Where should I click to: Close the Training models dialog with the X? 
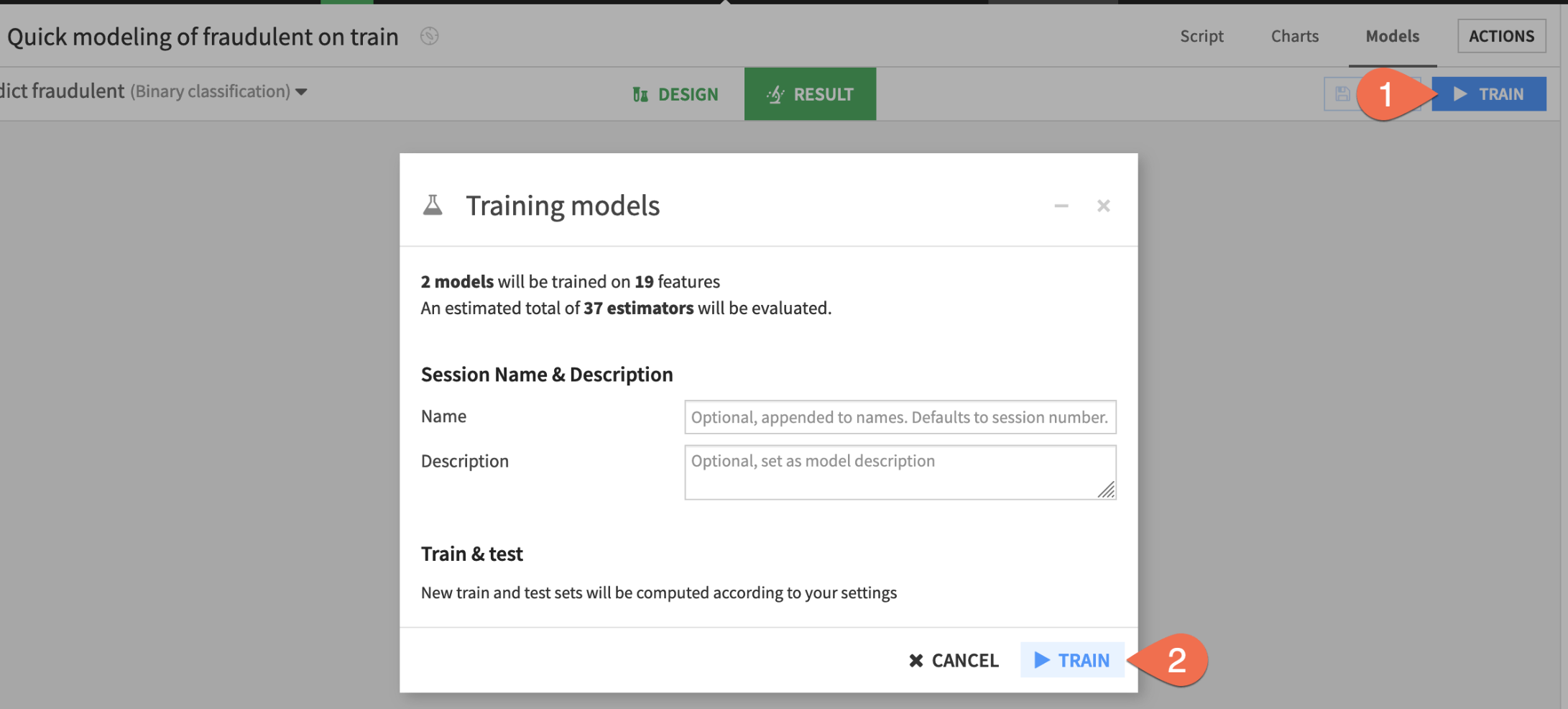click(1103, 206)
